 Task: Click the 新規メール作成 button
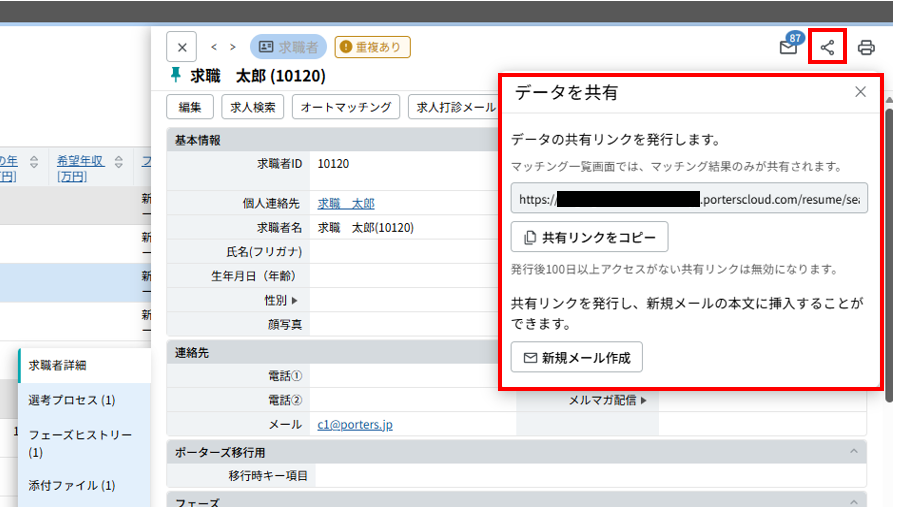point(577,357)
